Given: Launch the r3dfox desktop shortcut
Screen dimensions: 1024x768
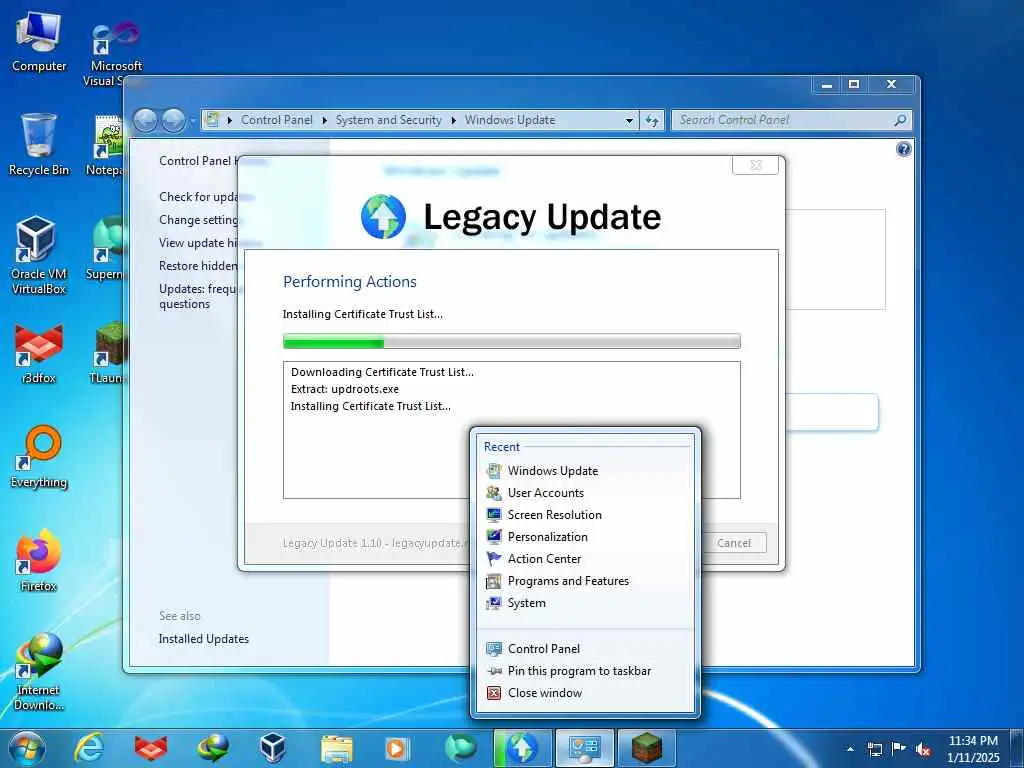Looking at the screenshot, I should (39, 353).
